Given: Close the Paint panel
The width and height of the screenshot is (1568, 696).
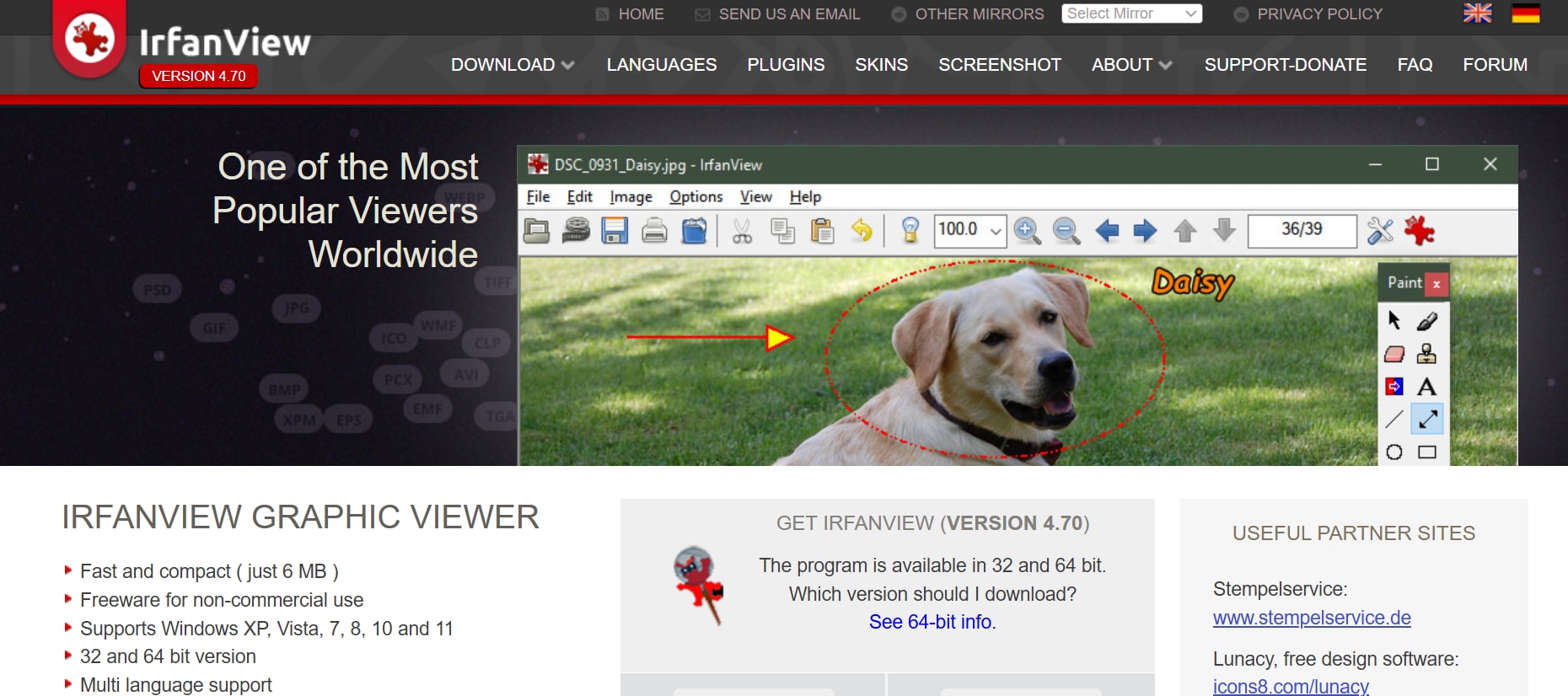Looking at the screenshot, I should click(x=1436, y=284).
